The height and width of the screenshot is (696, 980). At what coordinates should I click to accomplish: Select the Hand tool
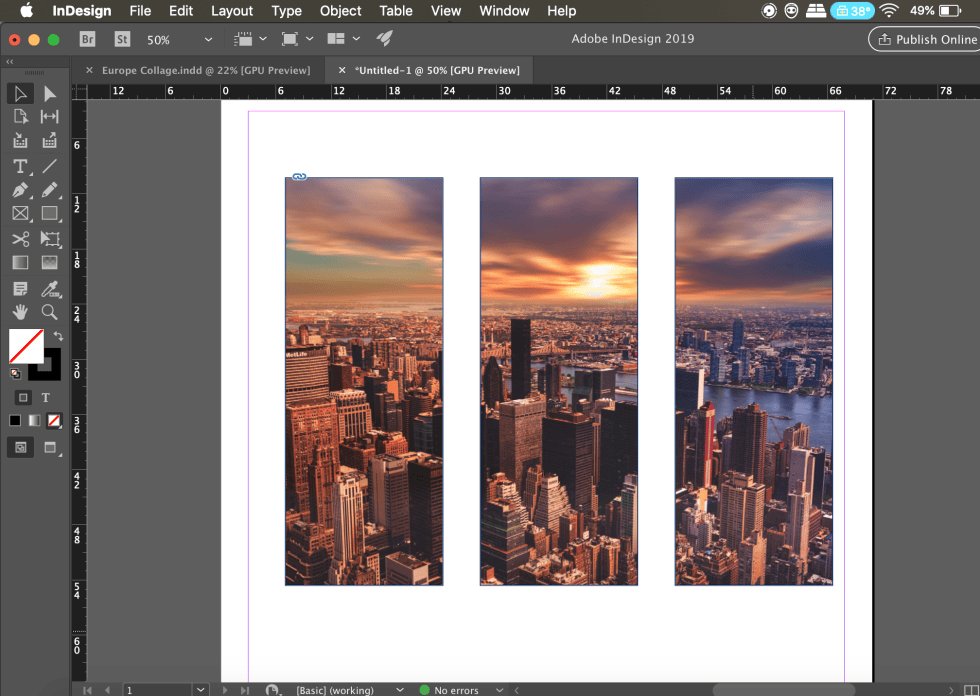[x=20, y=312]
